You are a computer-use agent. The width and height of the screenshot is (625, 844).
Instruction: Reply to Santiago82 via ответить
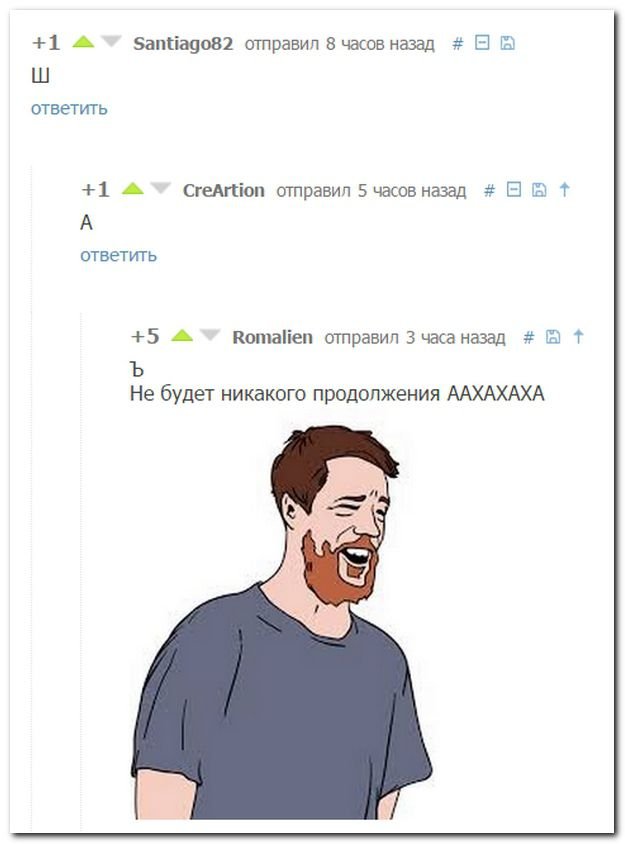coord(69,108)
